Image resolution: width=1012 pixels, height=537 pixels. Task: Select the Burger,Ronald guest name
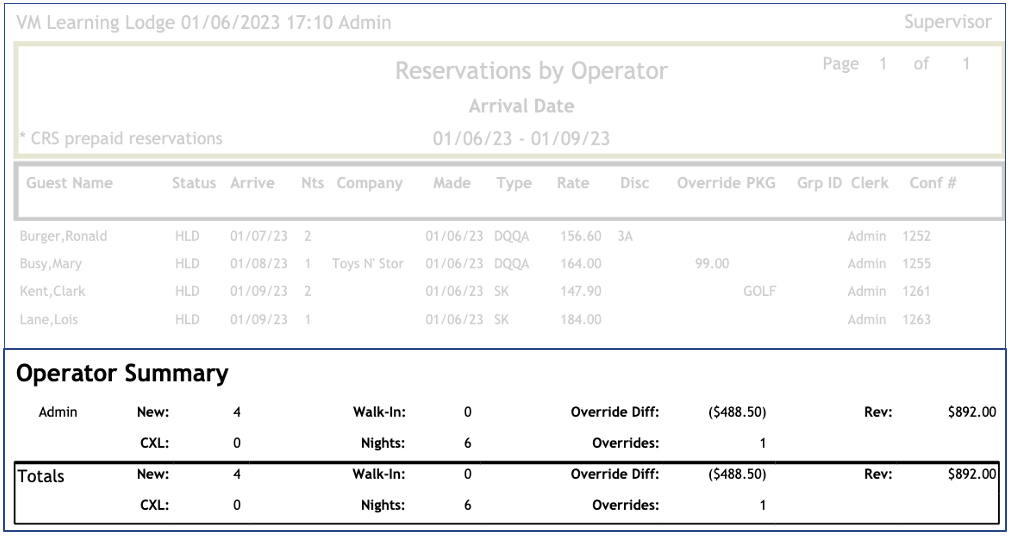(x=62, y=237)
